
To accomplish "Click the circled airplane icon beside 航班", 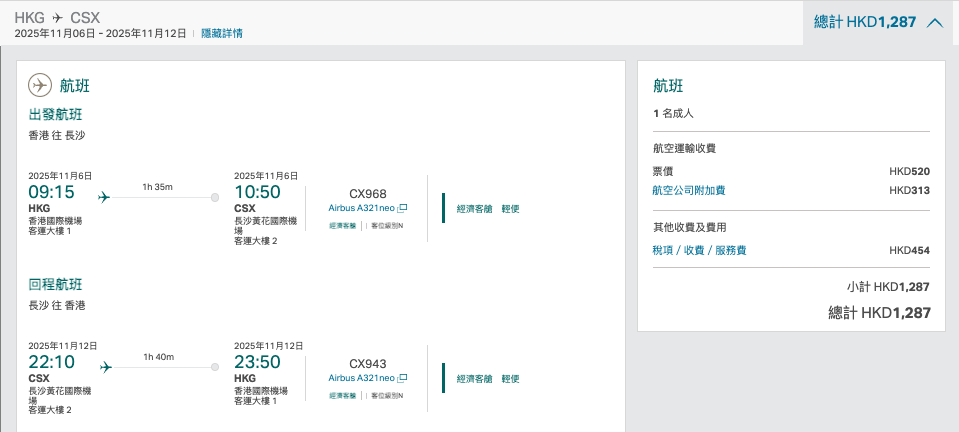I will [x=40, y=85].
